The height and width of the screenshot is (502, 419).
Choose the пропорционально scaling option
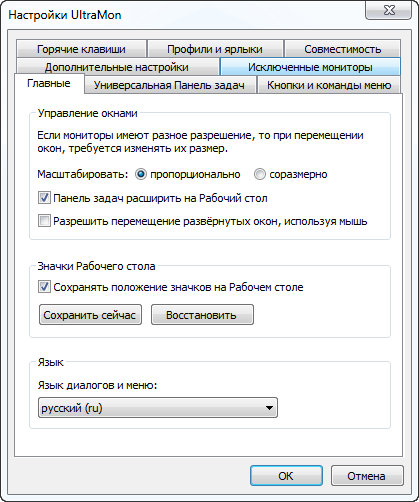141,174
